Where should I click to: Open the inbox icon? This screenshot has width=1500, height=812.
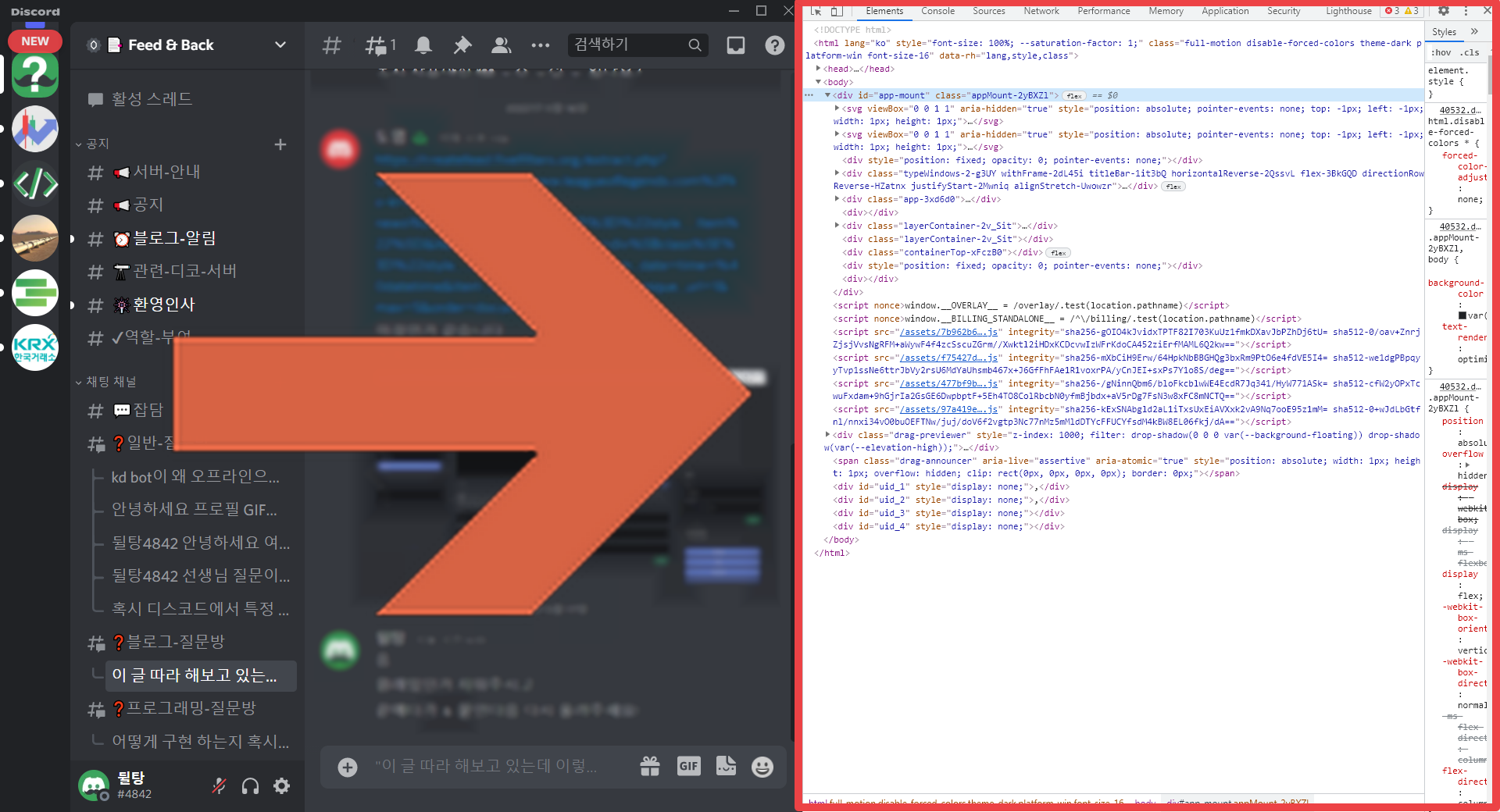[736, 45]
